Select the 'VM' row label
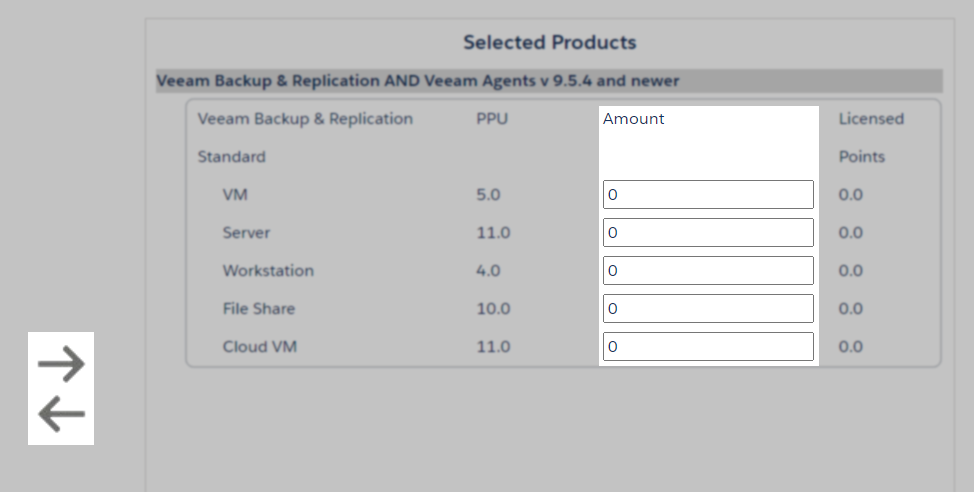This screenshot has width=974, height=492. pos(235,194)
